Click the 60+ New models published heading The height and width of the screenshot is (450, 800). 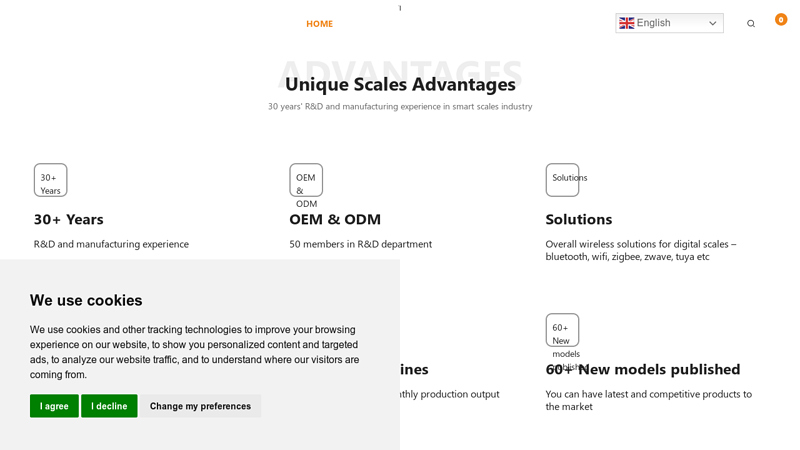[643, 369]
